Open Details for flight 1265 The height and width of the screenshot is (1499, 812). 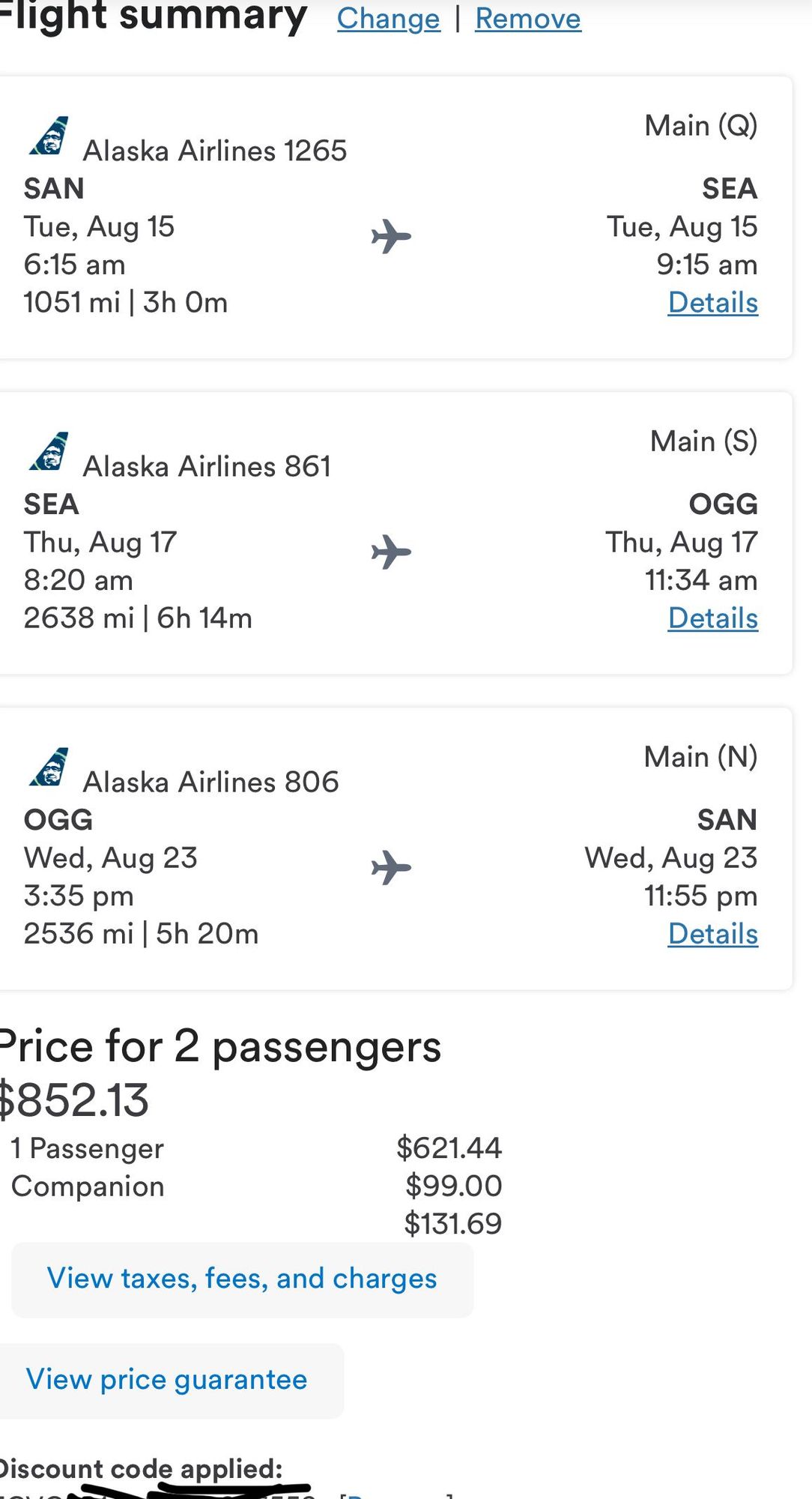[x=713, y=303]
